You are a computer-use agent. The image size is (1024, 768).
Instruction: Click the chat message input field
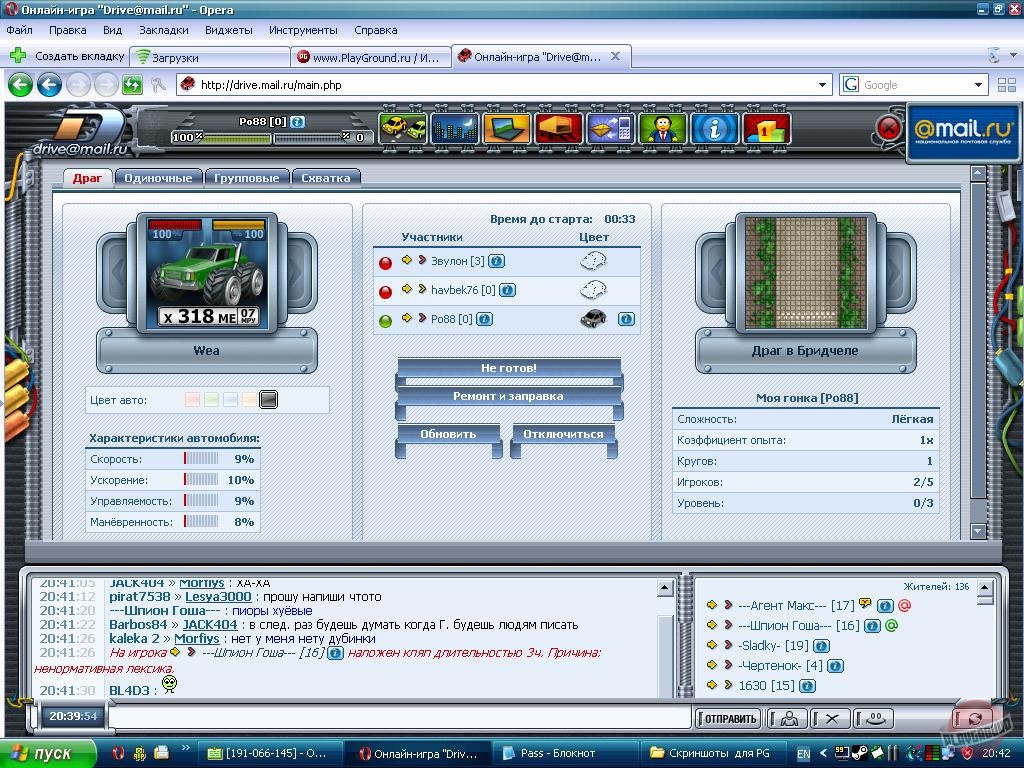[400, 717]
